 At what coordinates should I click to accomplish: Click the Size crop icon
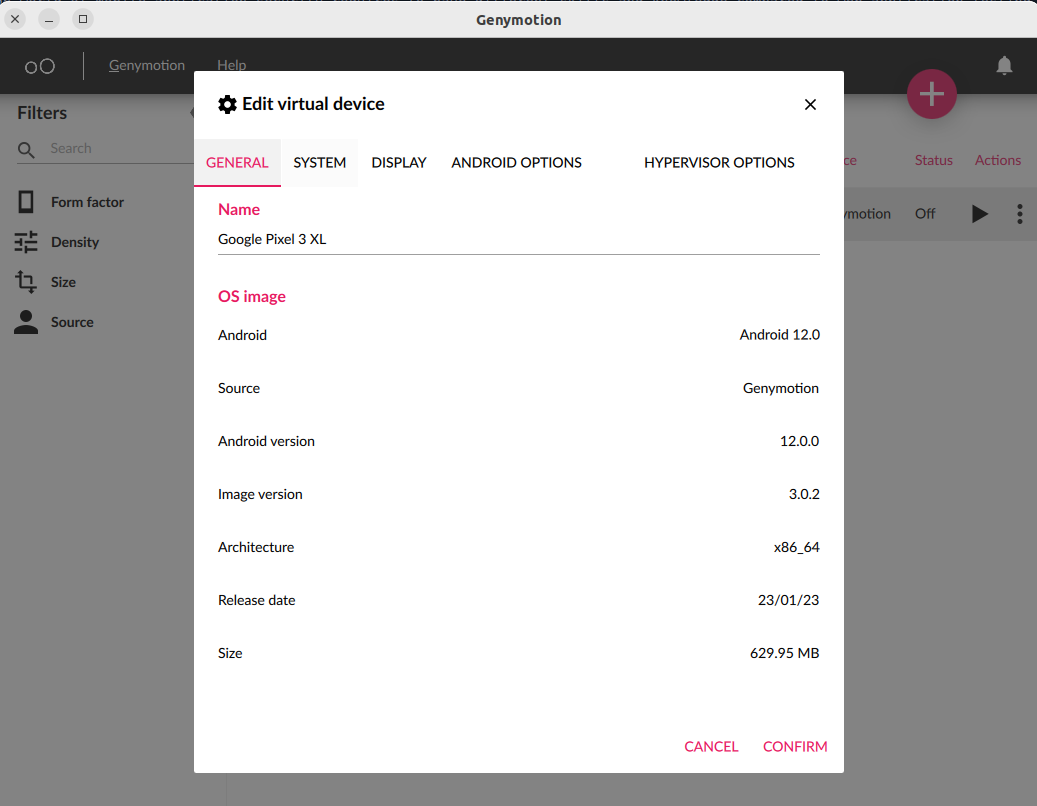(26, 282)
